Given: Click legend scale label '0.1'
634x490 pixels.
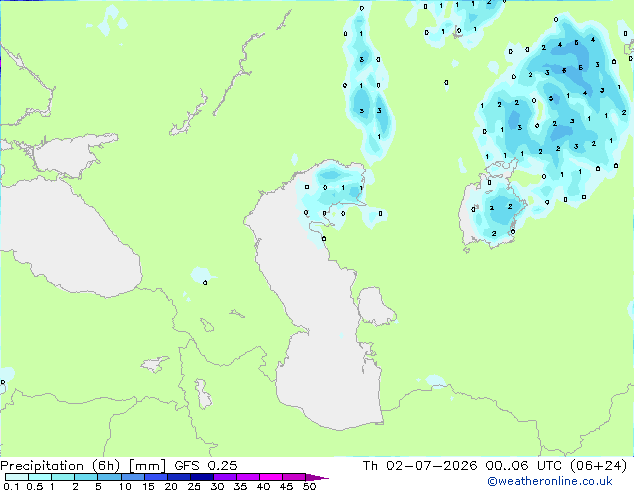Looking at the screenshot, I should click(x=11, y=486).
